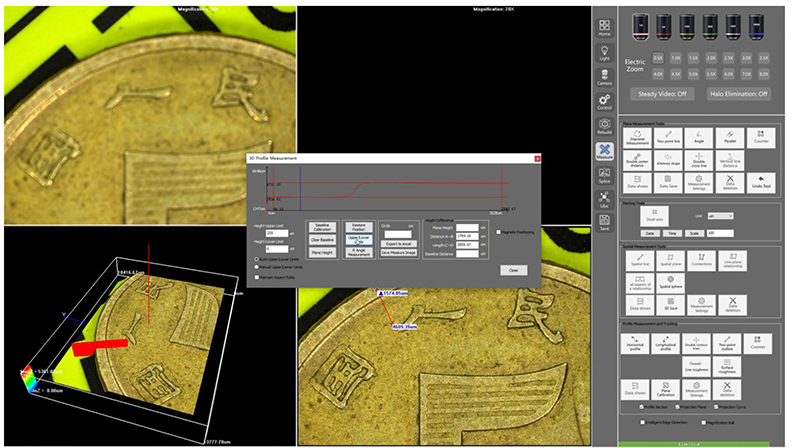
Task: Open the Libs sidebar icon
Action: pos(604,200)
